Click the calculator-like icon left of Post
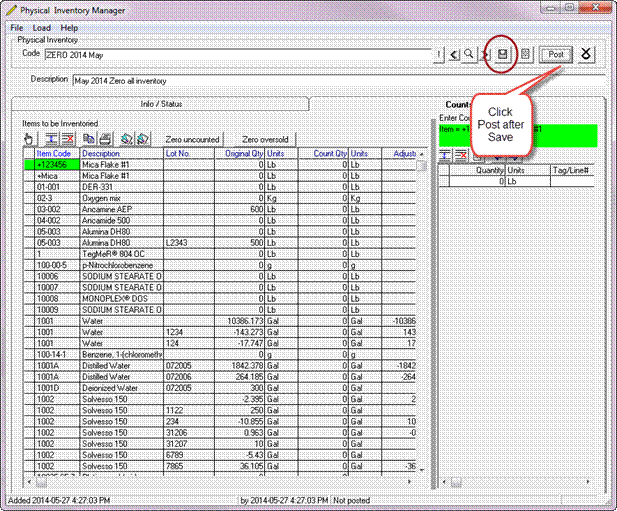Screen dimensions: 617x511 click(x=525, y=54)
